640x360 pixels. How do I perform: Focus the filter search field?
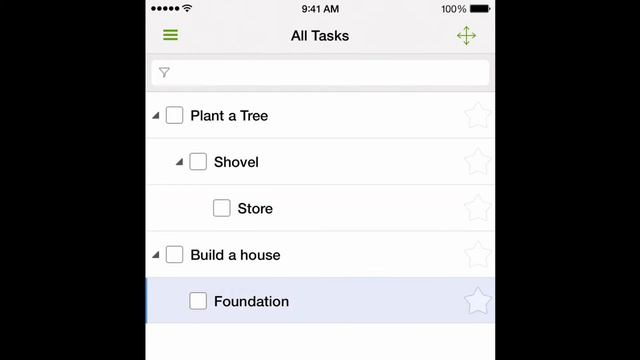point(320,73)
